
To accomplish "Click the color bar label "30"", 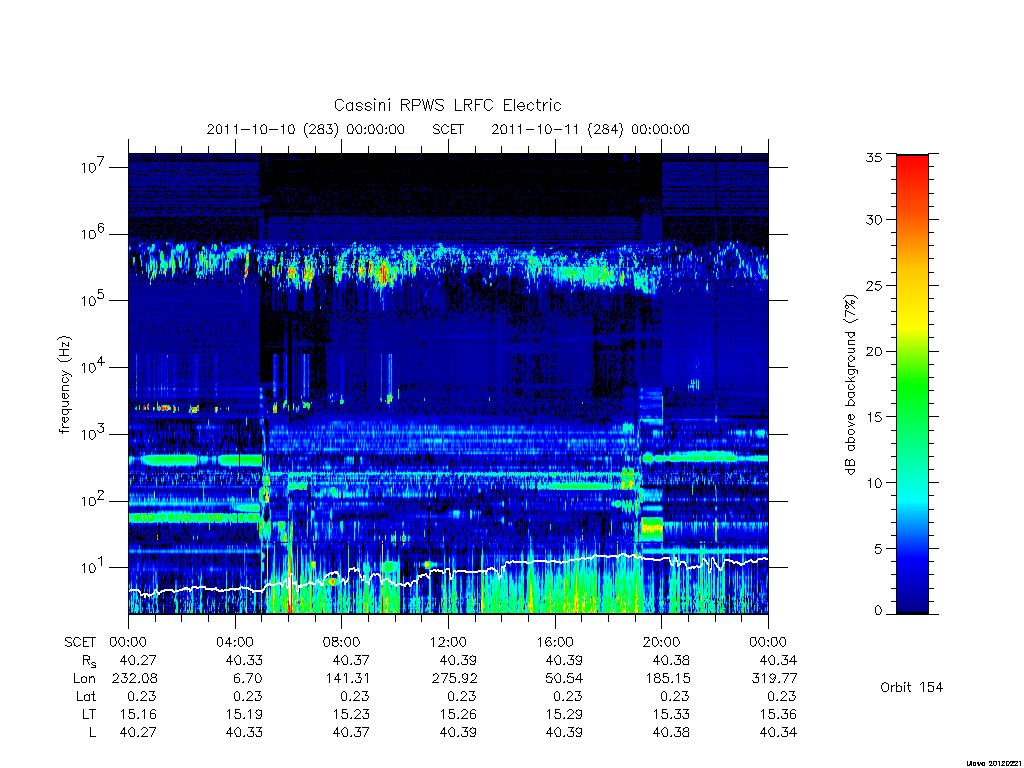I will click(874, 219).
